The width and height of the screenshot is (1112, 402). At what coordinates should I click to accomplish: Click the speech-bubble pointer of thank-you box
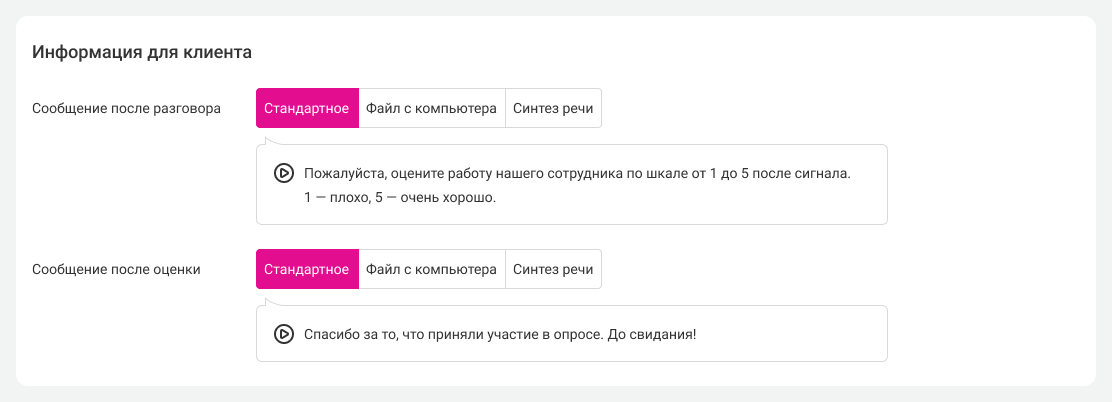267,302
